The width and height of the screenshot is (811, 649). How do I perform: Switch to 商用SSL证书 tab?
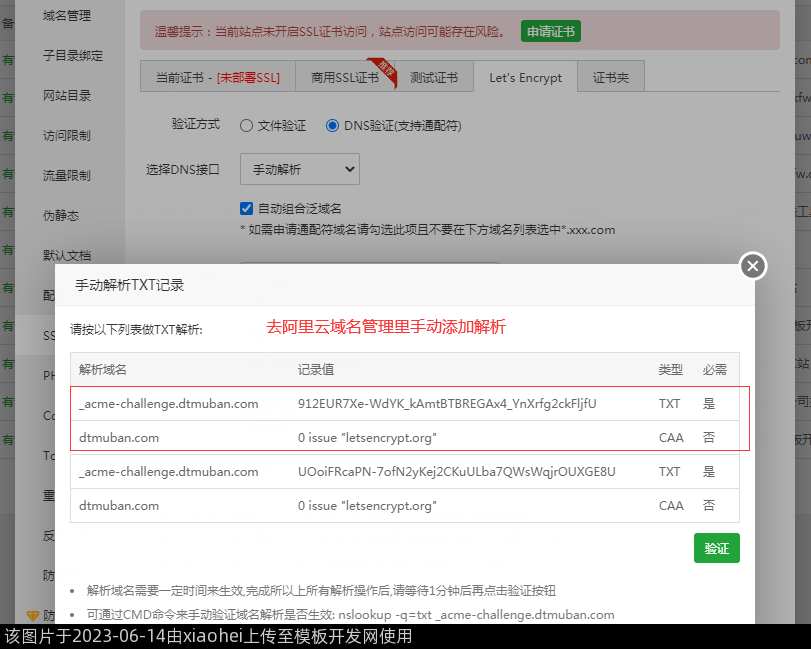344,77
